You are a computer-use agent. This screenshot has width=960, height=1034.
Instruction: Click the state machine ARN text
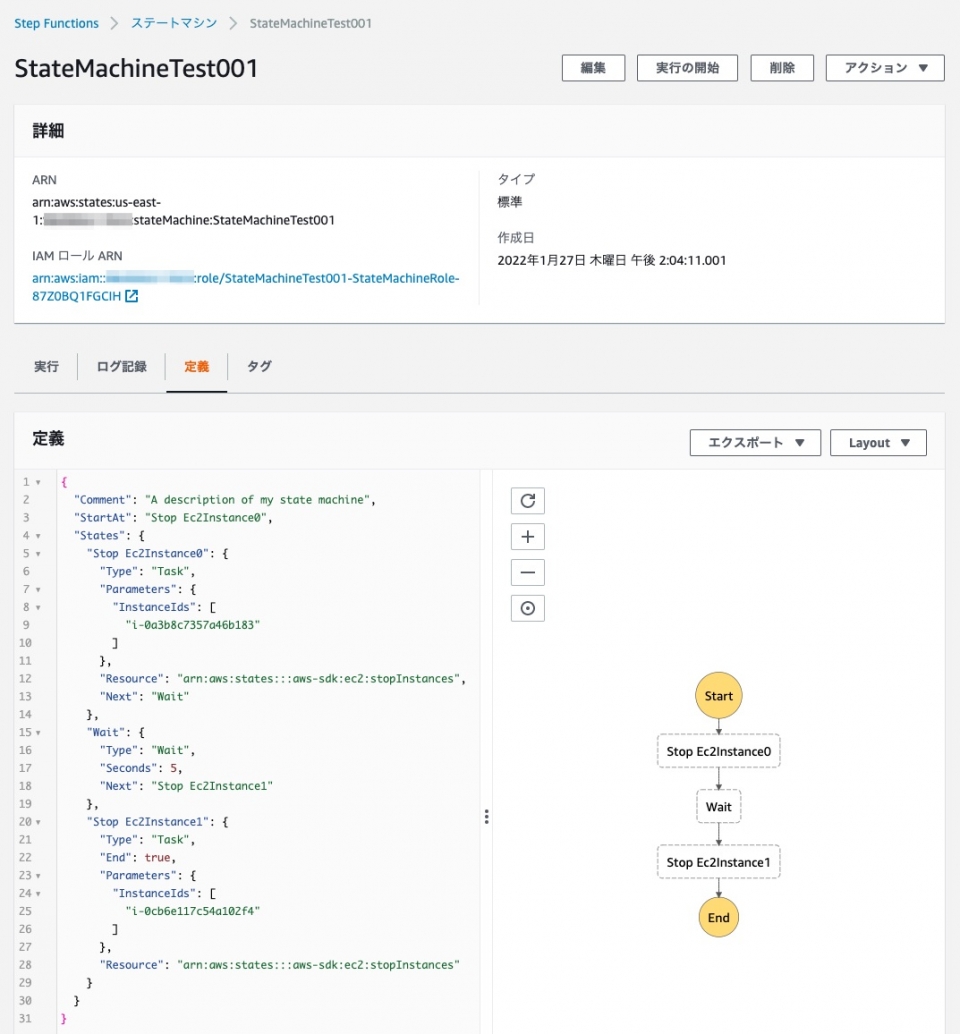pyautogui.click(x=183, y=211)
